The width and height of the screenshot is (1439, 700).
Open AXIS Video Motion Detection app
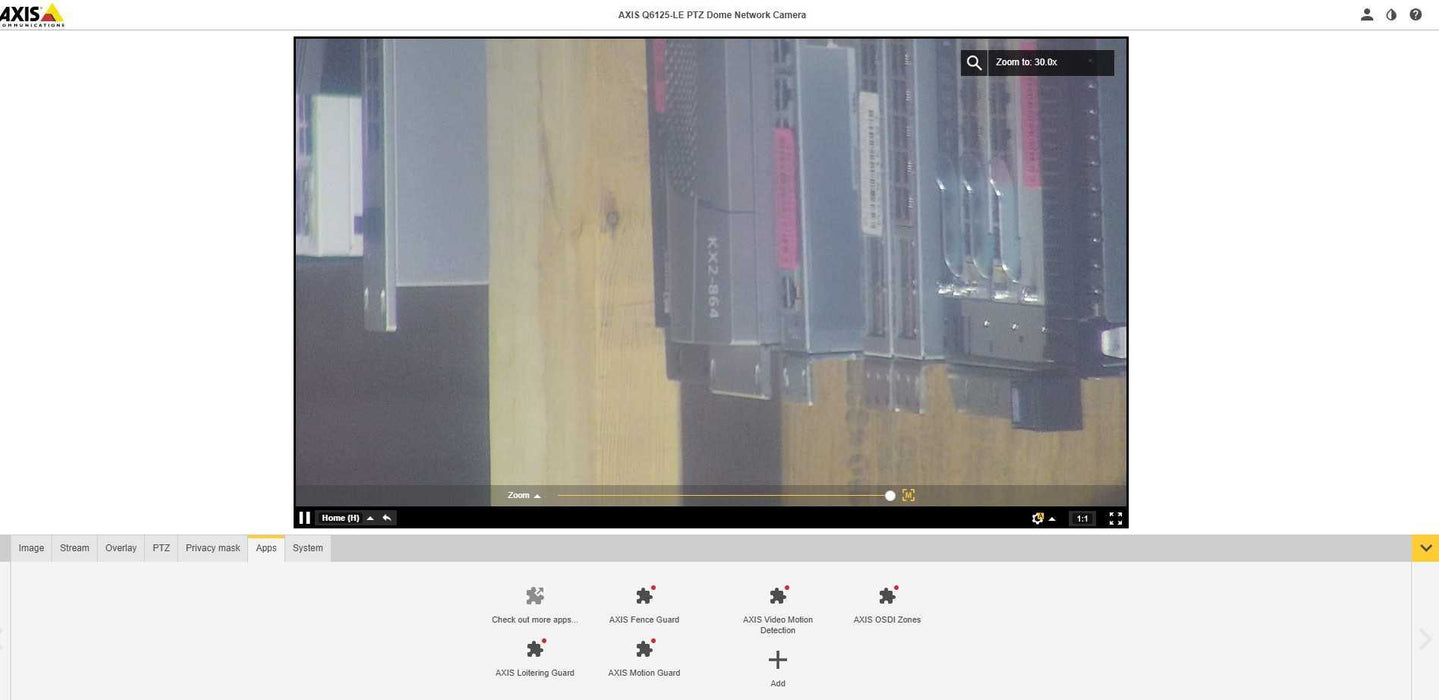pos(777,597)
